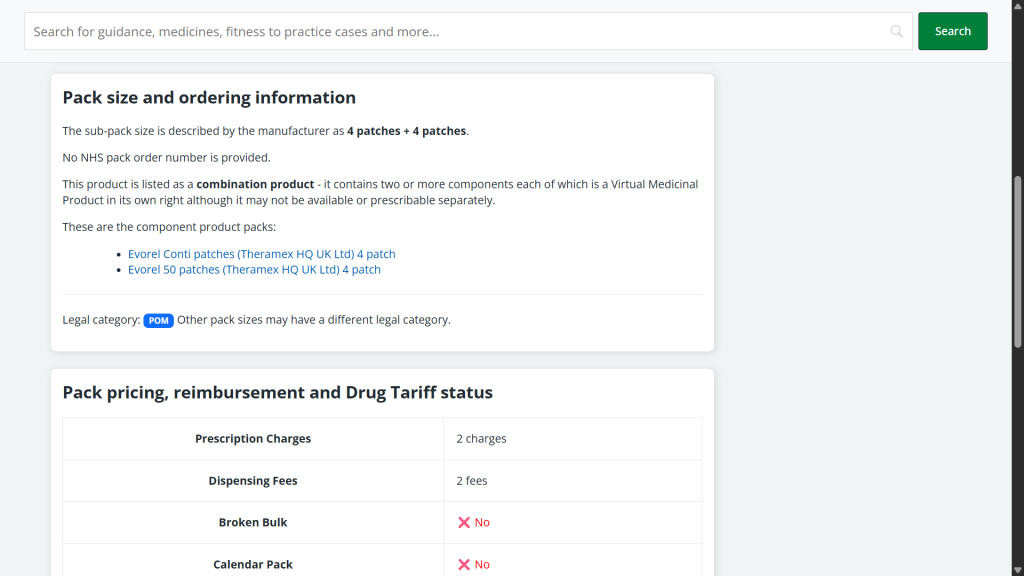Select the Dispensing Fees row label
The width and height of the screenshot is (1024, 576).
click(x=253, y=481)
